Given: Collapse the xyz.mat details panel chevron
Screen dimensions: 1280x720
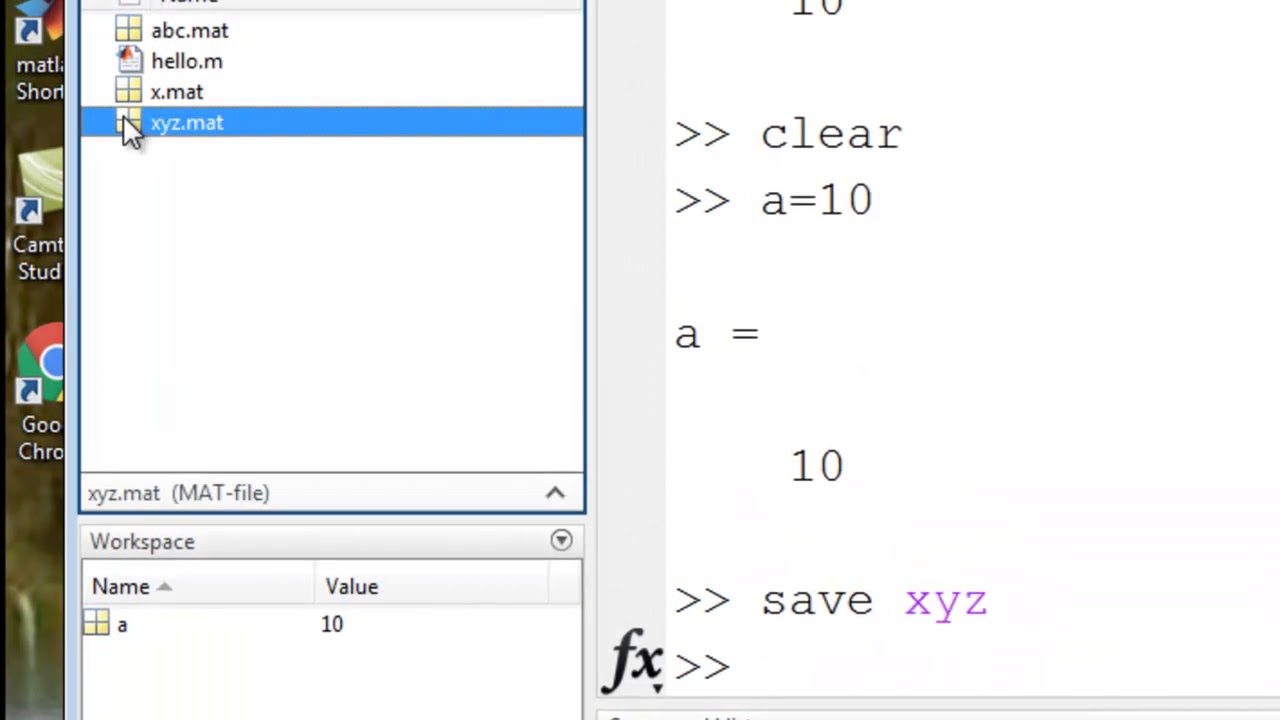Looking at the screenshot, I should [x=555, y=493].
